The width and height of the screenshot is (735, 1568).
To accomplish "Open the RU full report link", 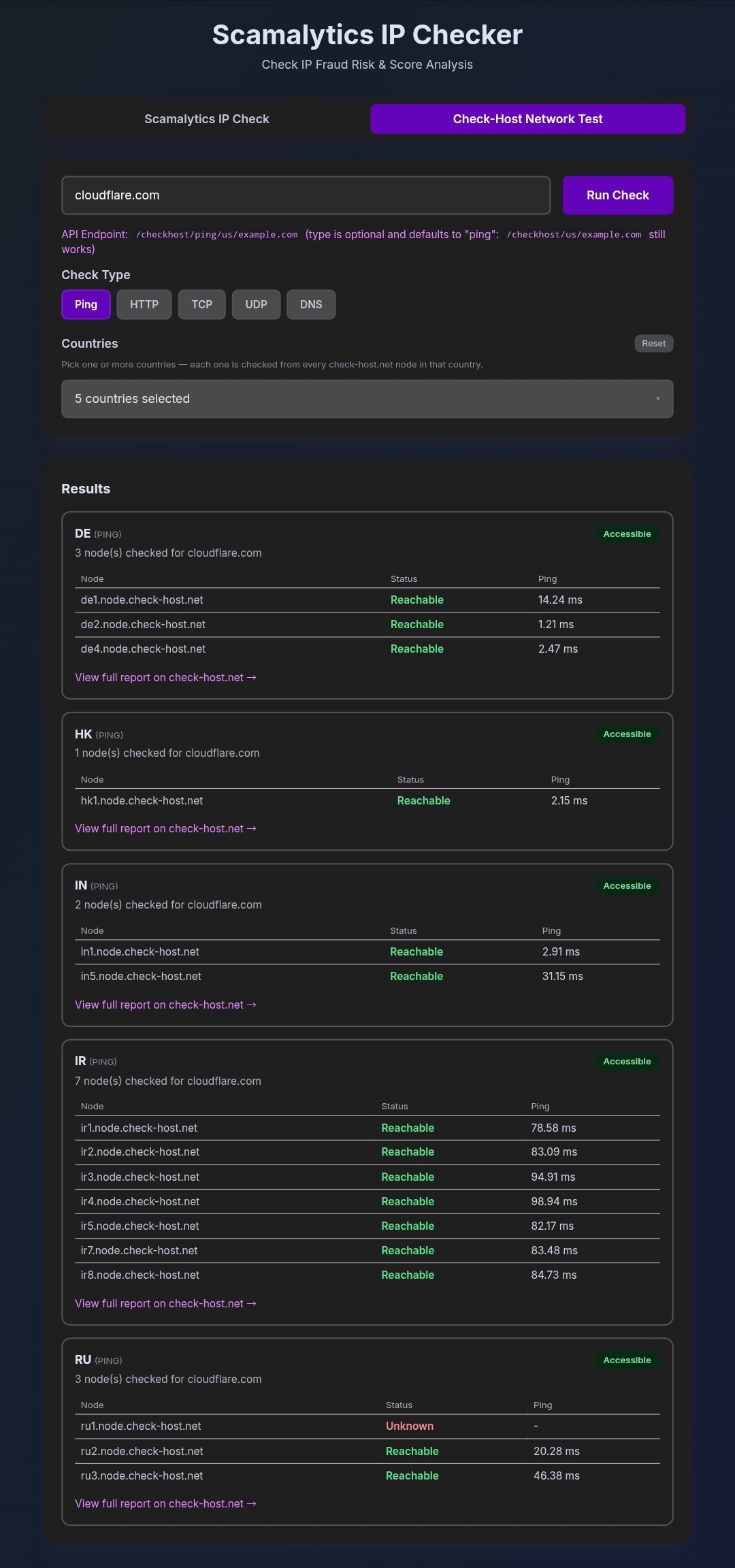I will tap(165, 1504).
